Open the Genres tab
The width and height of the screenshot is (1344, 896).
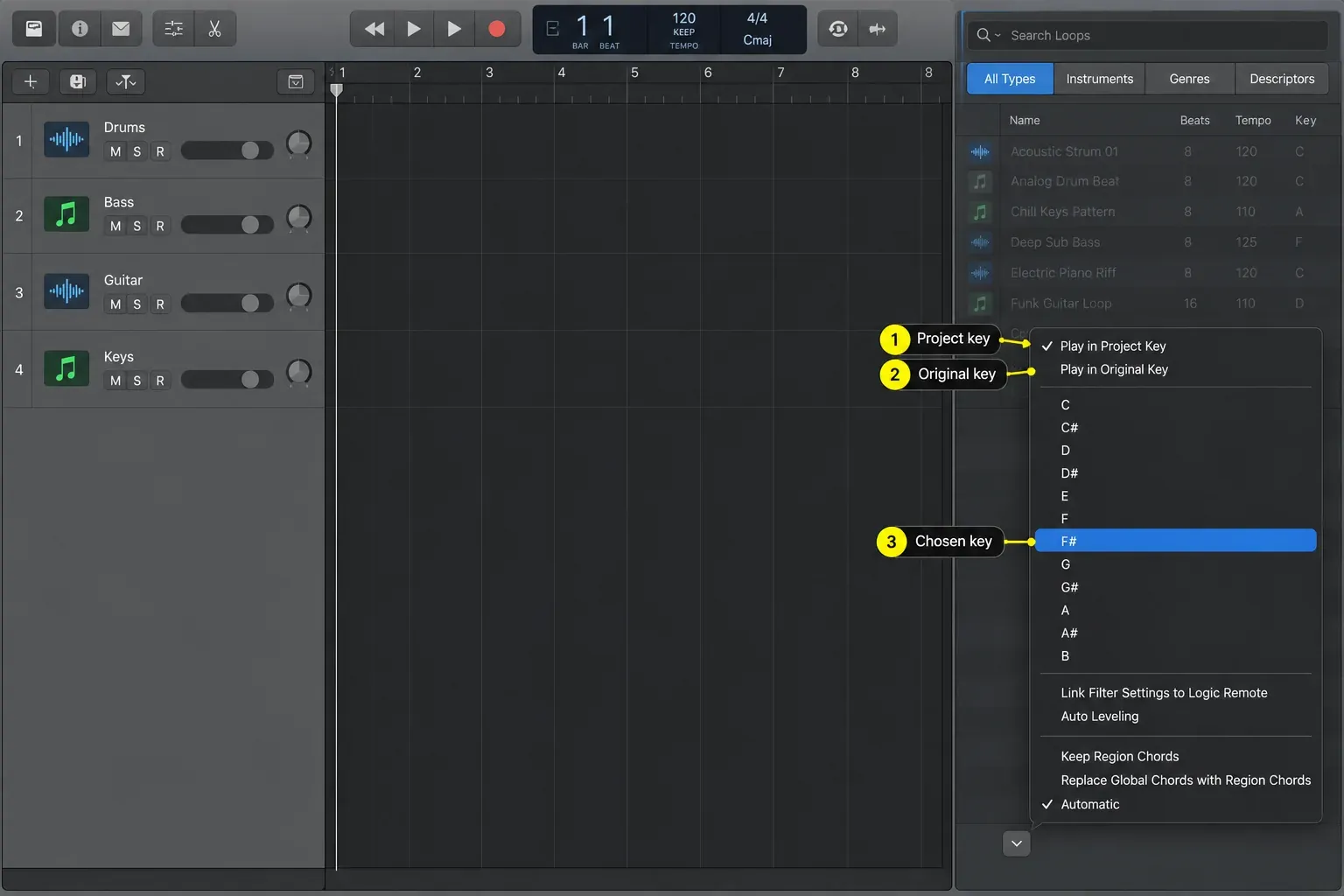(1190, 79)
